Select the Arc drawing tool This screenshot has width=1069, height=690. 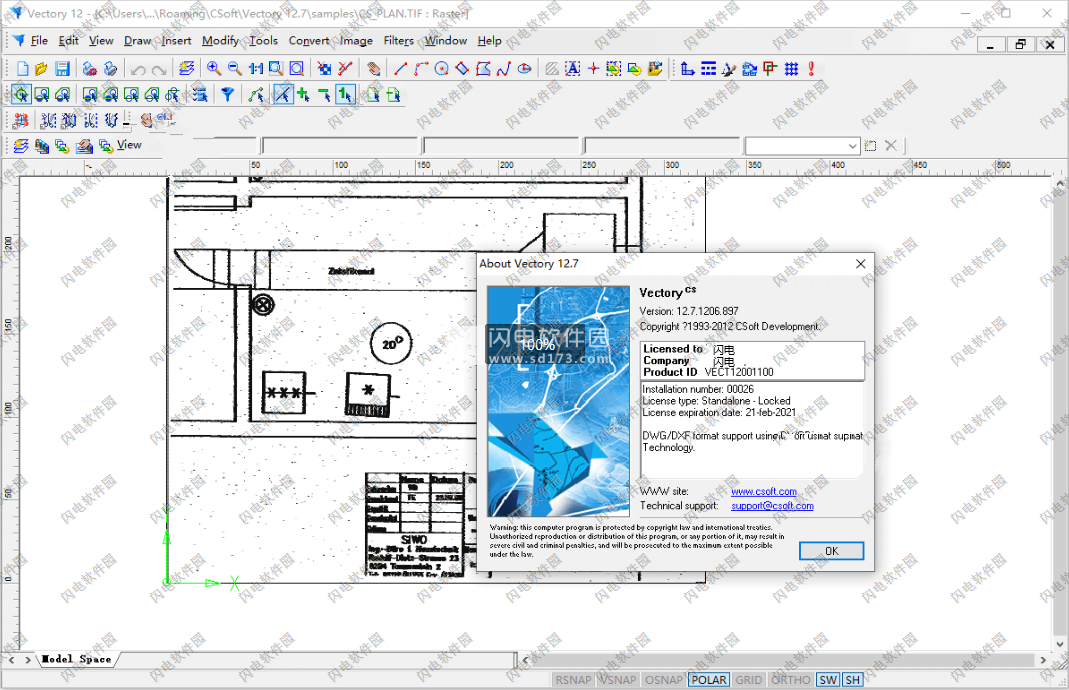[421, 69]
